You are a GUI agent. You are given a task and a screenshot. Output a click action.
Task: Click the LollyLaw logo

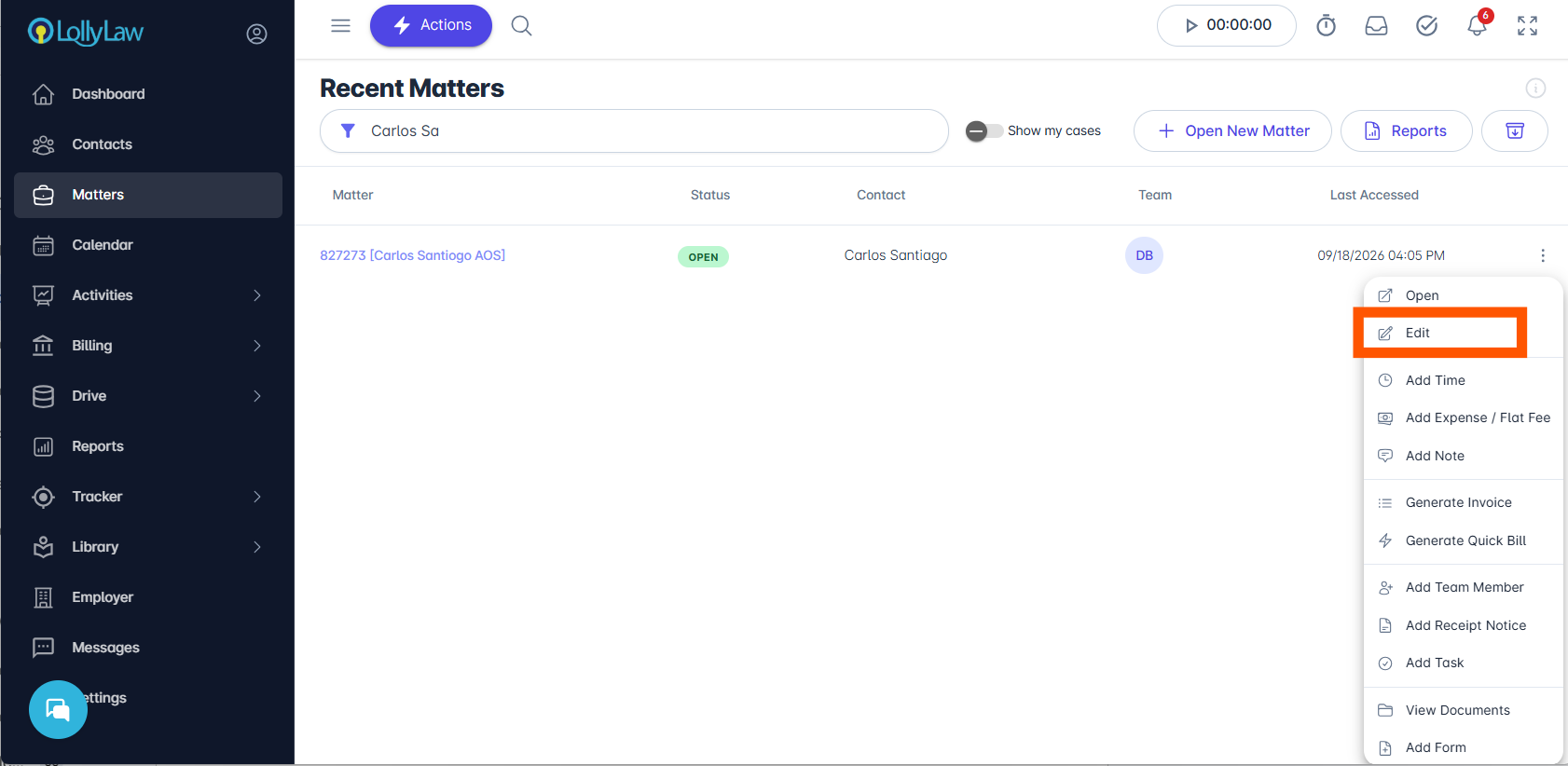[x=86, y=33]
